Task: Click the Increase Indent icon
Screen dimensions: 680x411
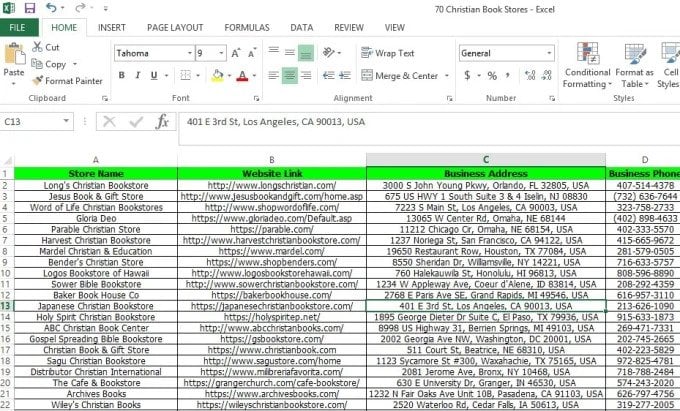Action: (345, 75)
